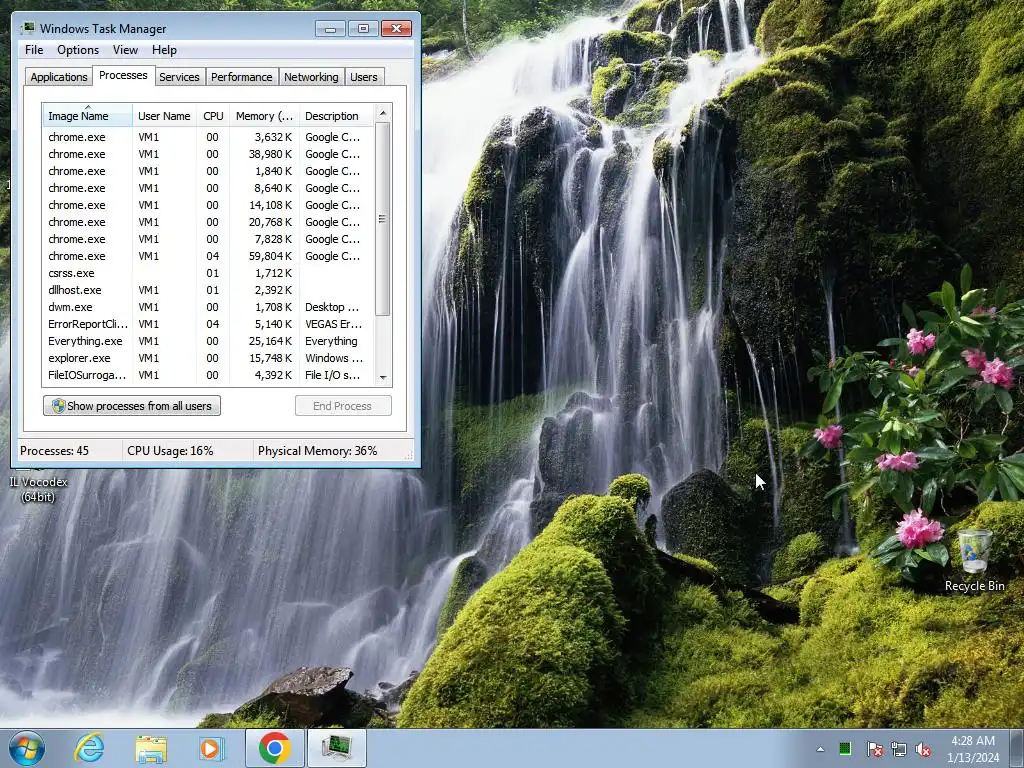Sort by the User Name column header
The image size is (1024, 768).
(164, 116)
